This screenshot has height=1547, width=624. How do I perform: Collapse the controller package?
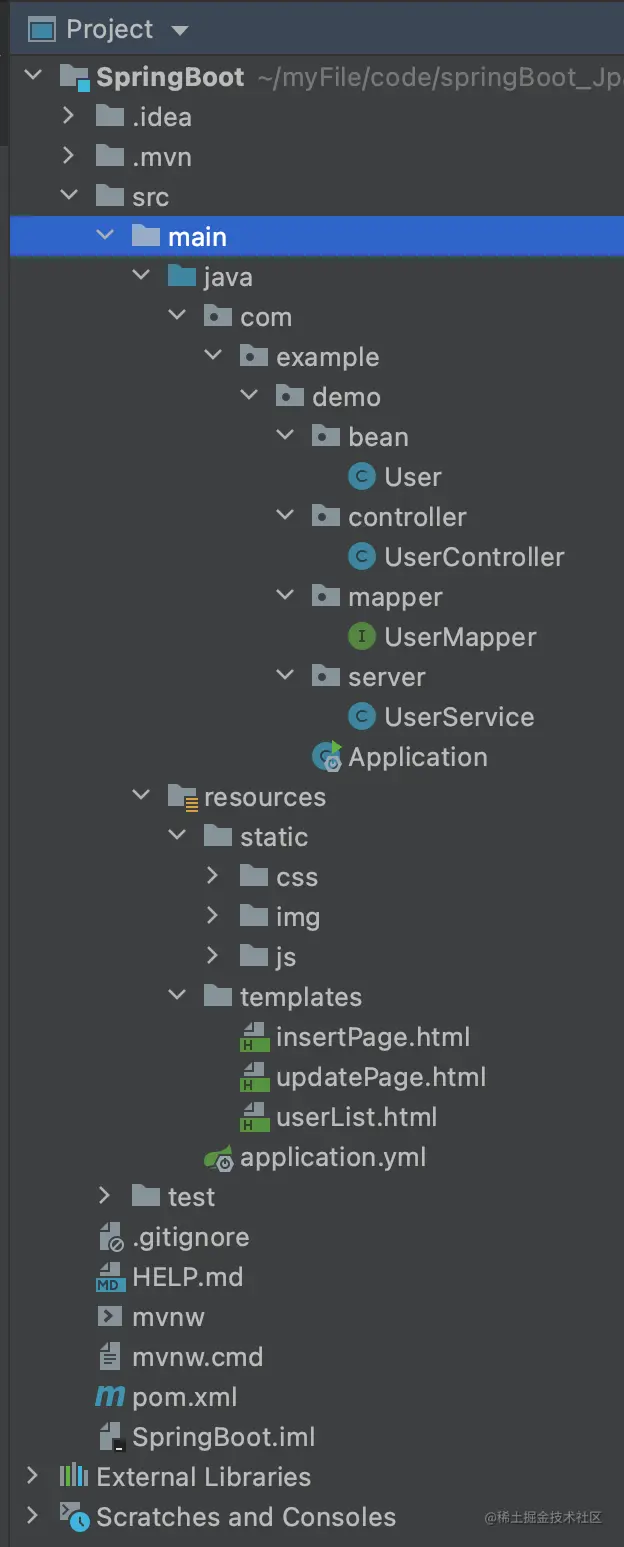point(285,517)
